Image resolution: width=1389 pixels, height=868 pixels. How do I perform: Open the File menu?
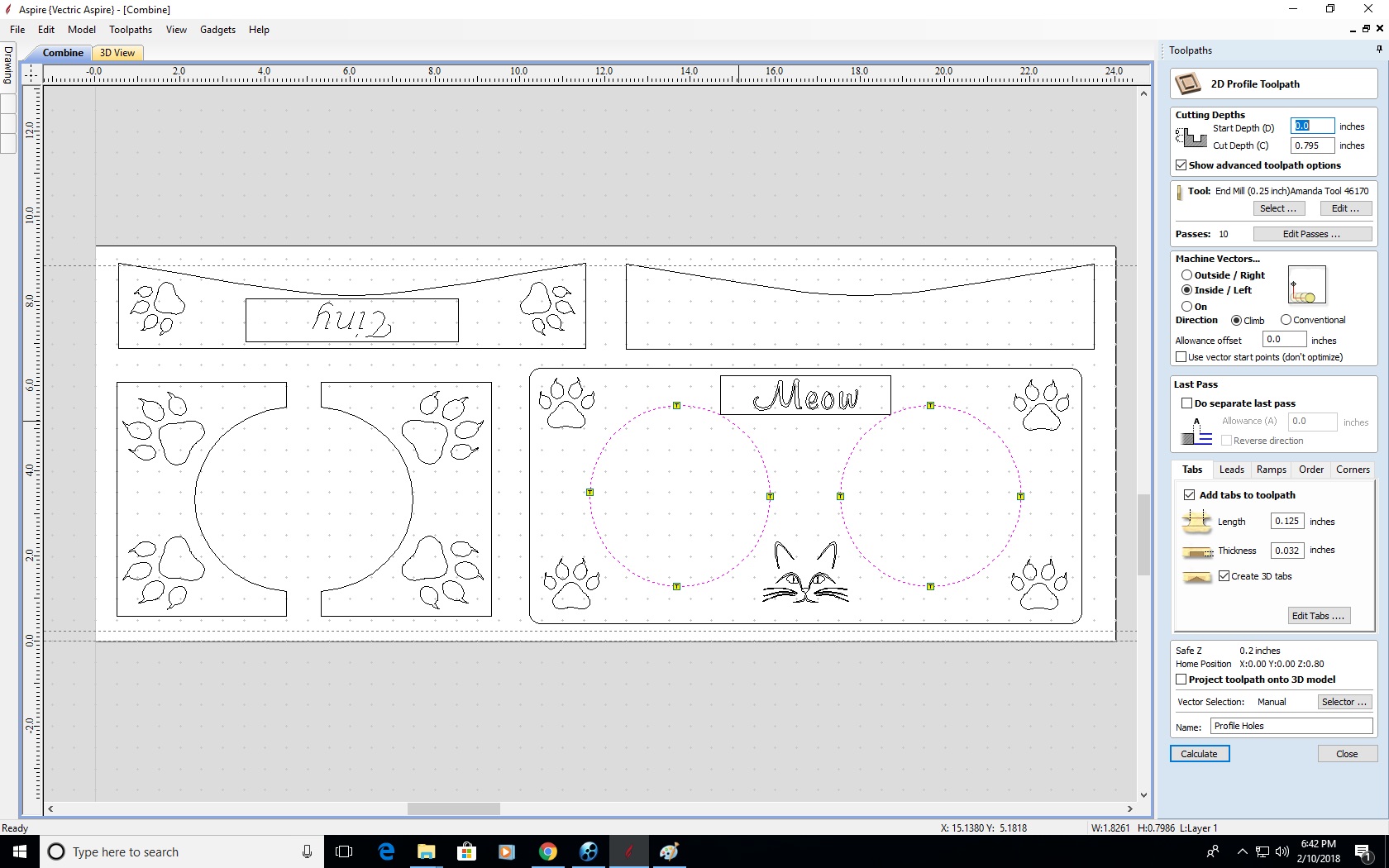point(17,30)
